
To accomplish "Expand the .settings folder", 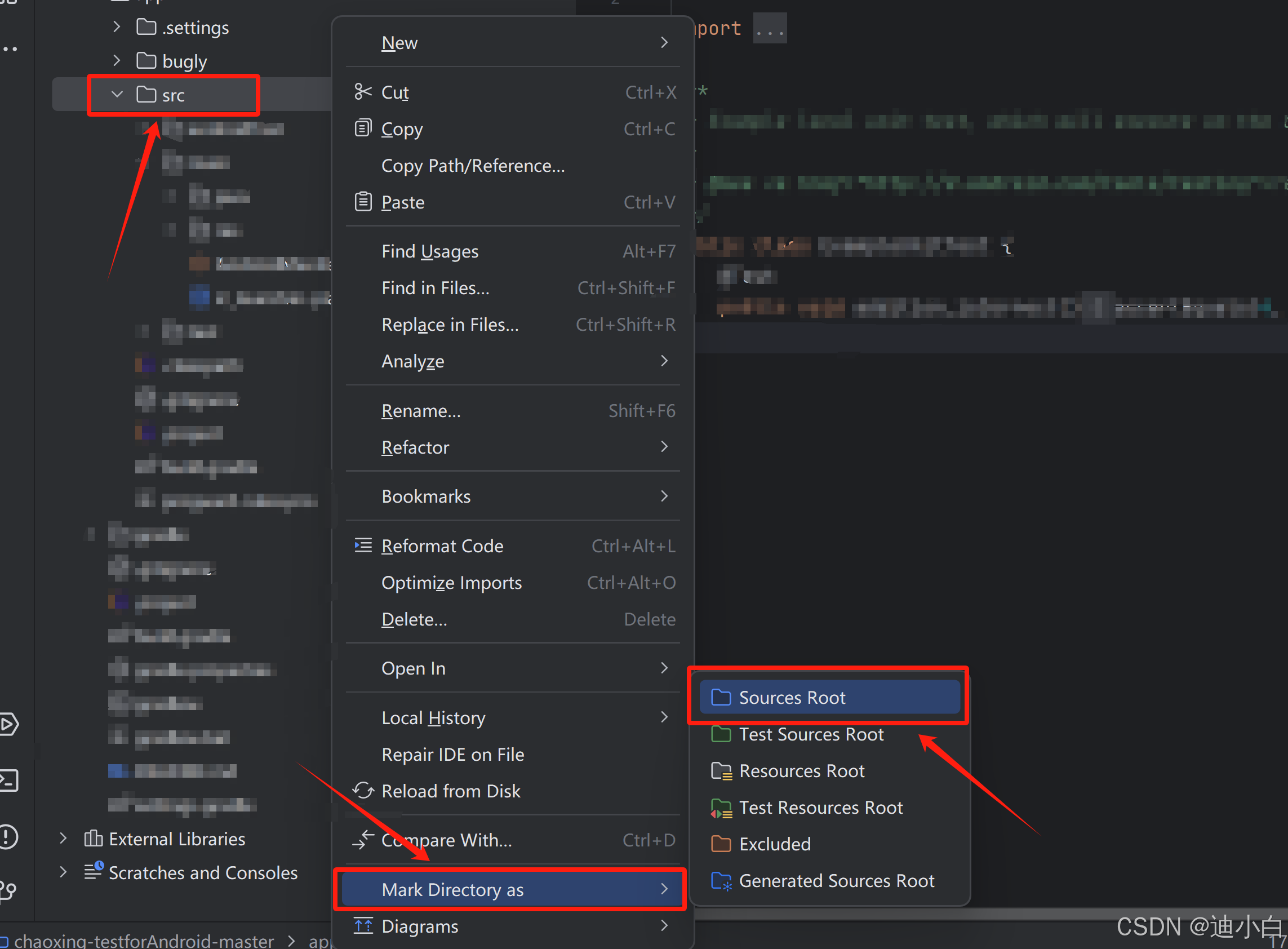I will coord(117,27).
